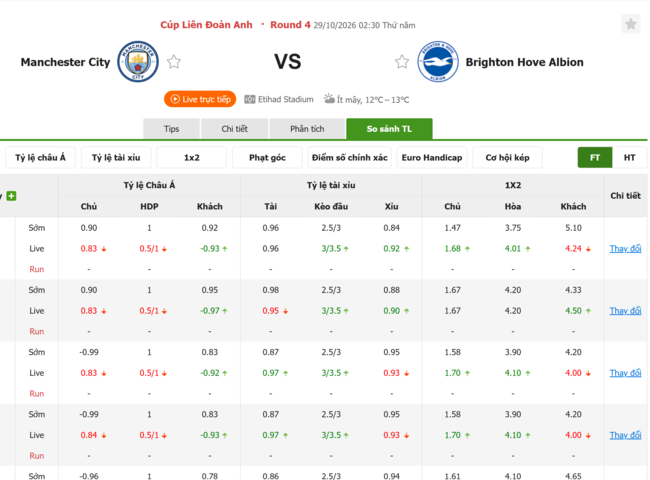650x480 pixels.
Task: Favorite Brighton with the star icon
Action: 402,62
